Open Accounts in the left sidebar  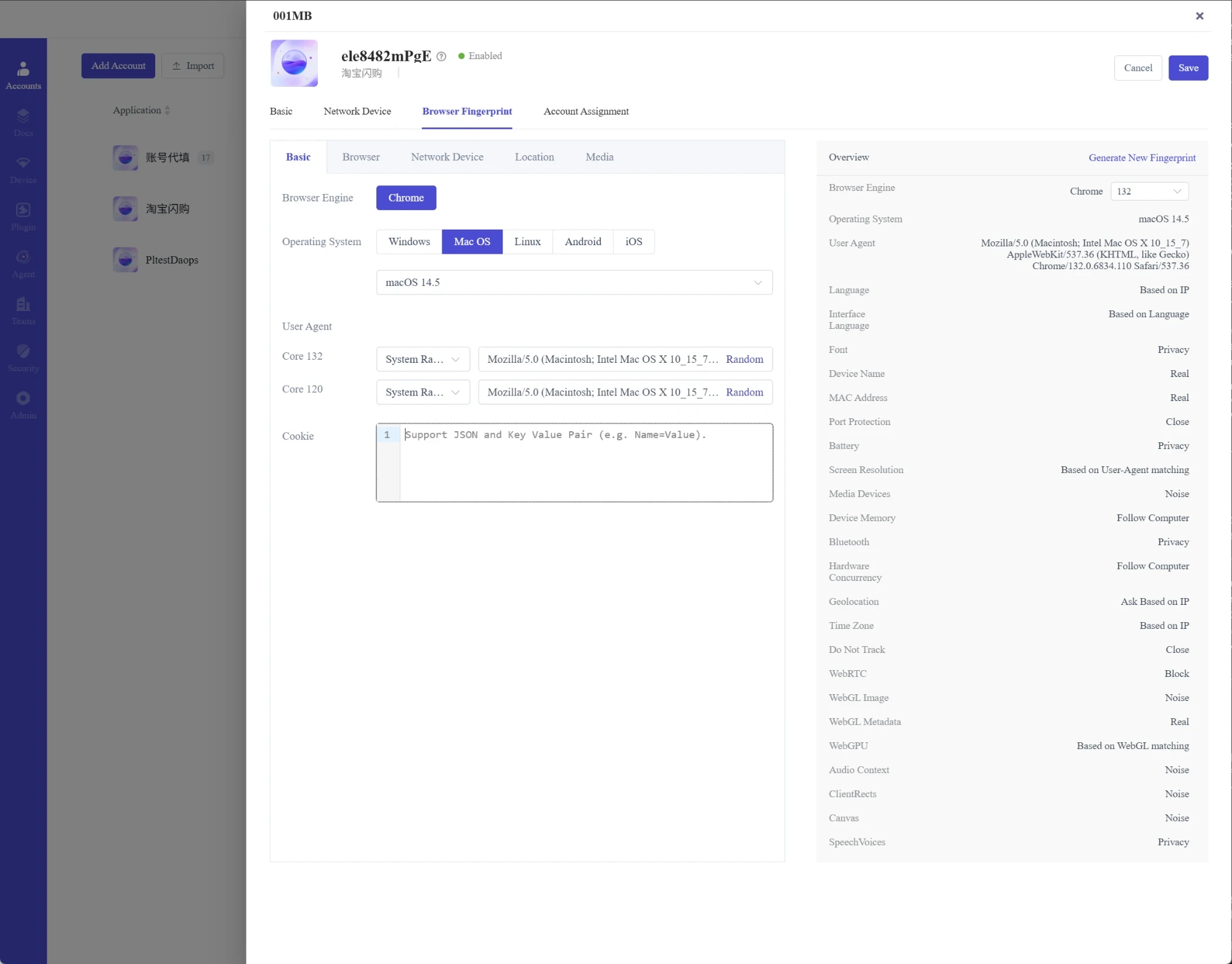coord(23,76)
